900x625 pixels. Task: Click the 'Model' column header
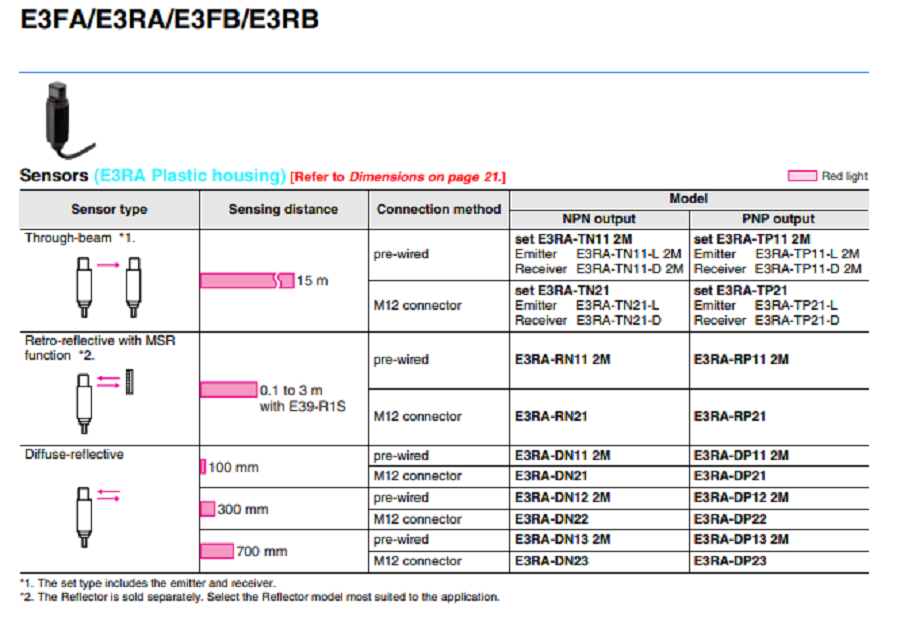[688, 199]
